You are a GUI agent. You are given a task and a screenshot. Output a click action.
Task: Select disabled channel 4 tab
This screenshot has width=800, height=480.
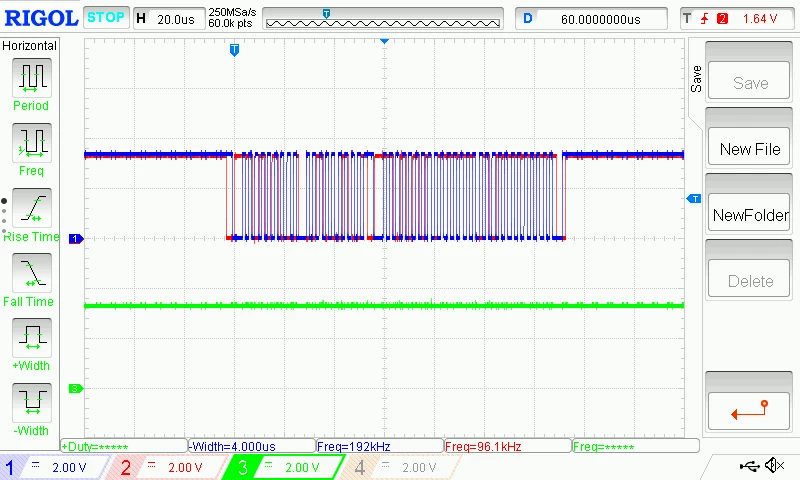[x=403, y=467]
